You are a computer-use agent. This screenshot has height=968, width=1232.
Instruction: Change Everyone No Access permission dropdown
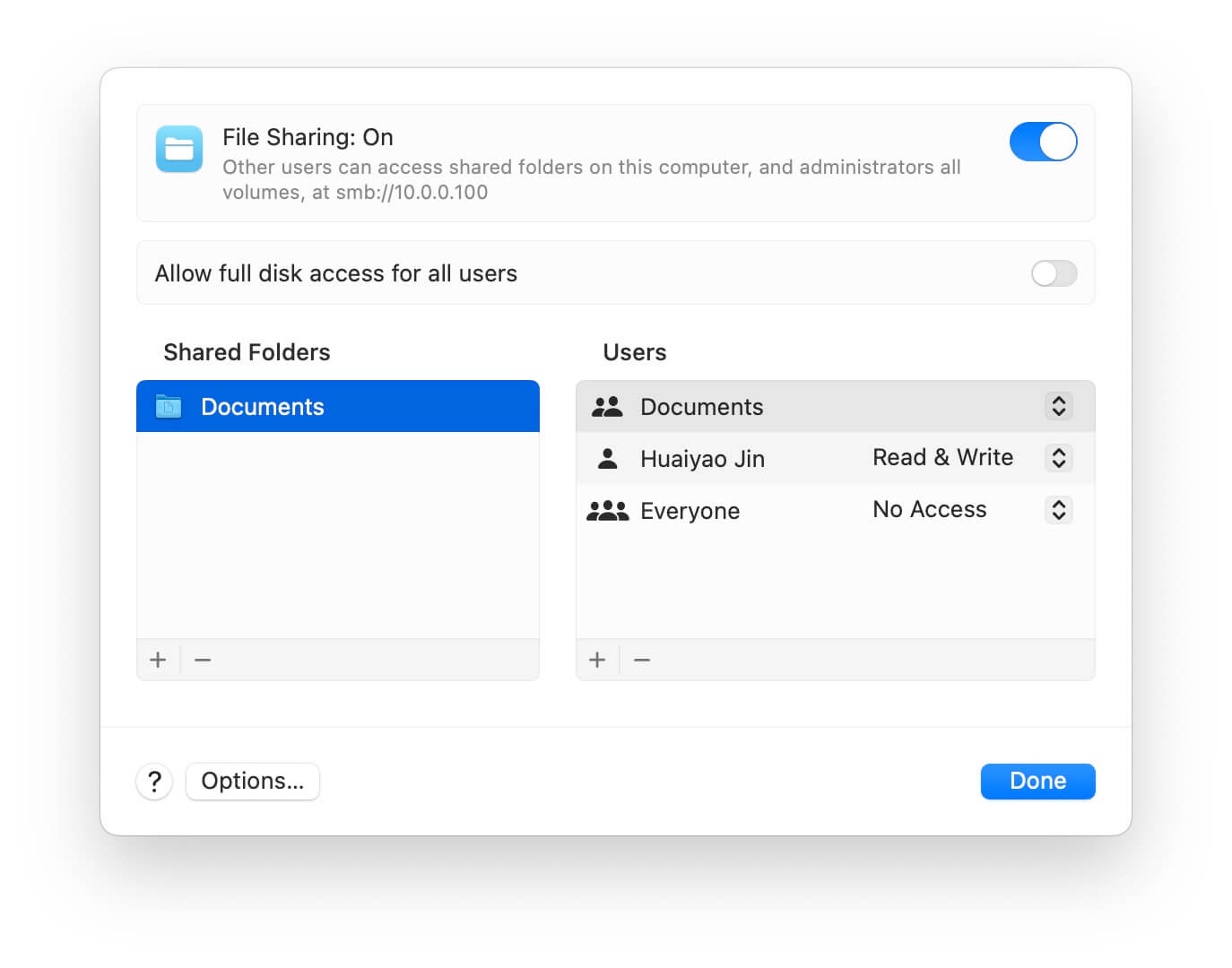pyautogui.click(x=1059, y=510)
